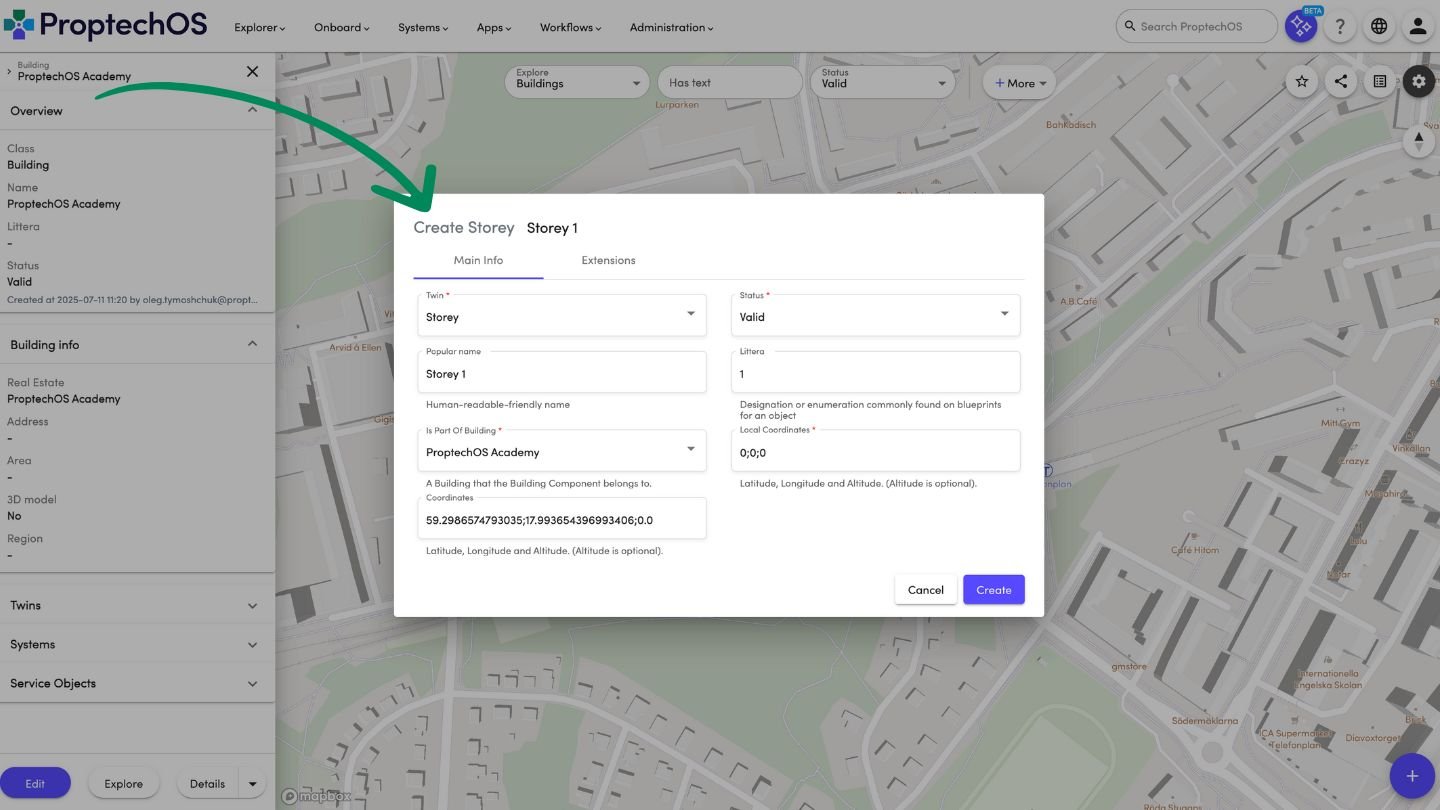1440x810 pixels.
Task: Click the compass north icon
Action: pos(1418,141)
